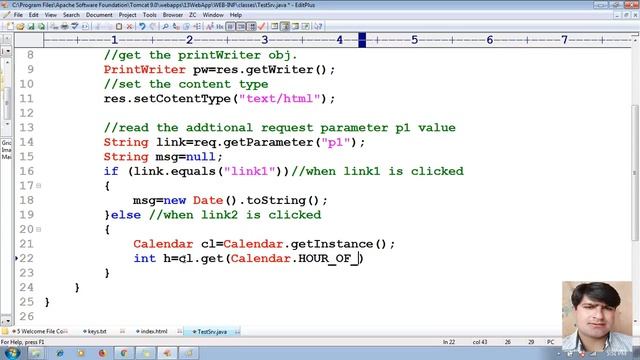Open the Tools menu
Image resolution: width=640 pixels, height=360 pixels.
149,15
